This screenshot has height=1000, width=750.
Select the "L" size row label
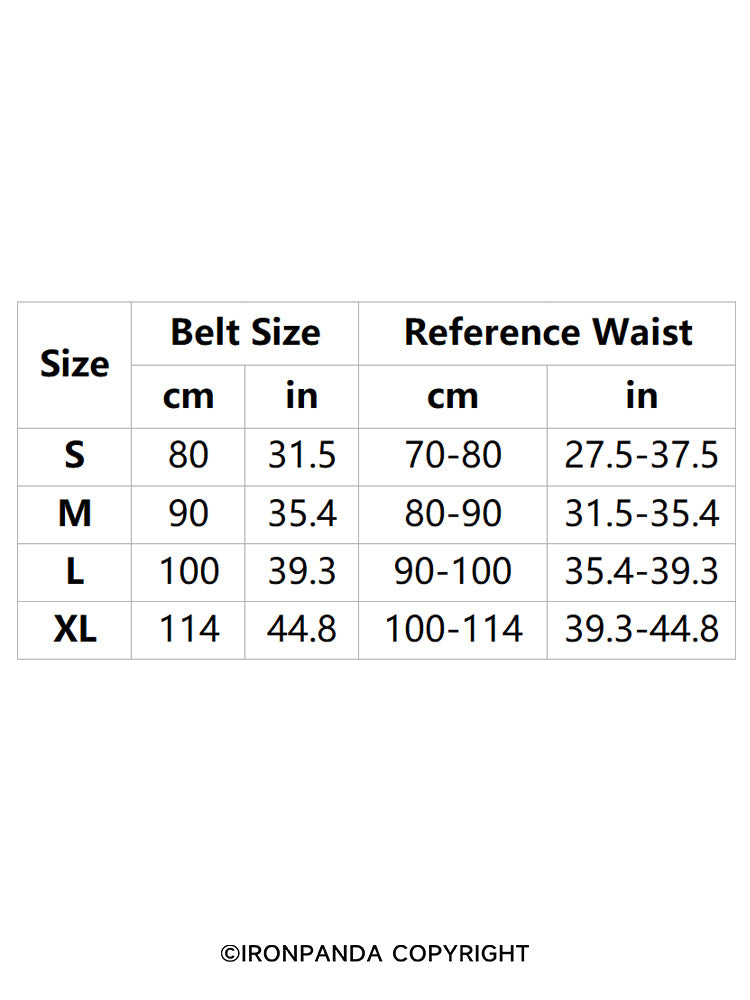point(74,572)
